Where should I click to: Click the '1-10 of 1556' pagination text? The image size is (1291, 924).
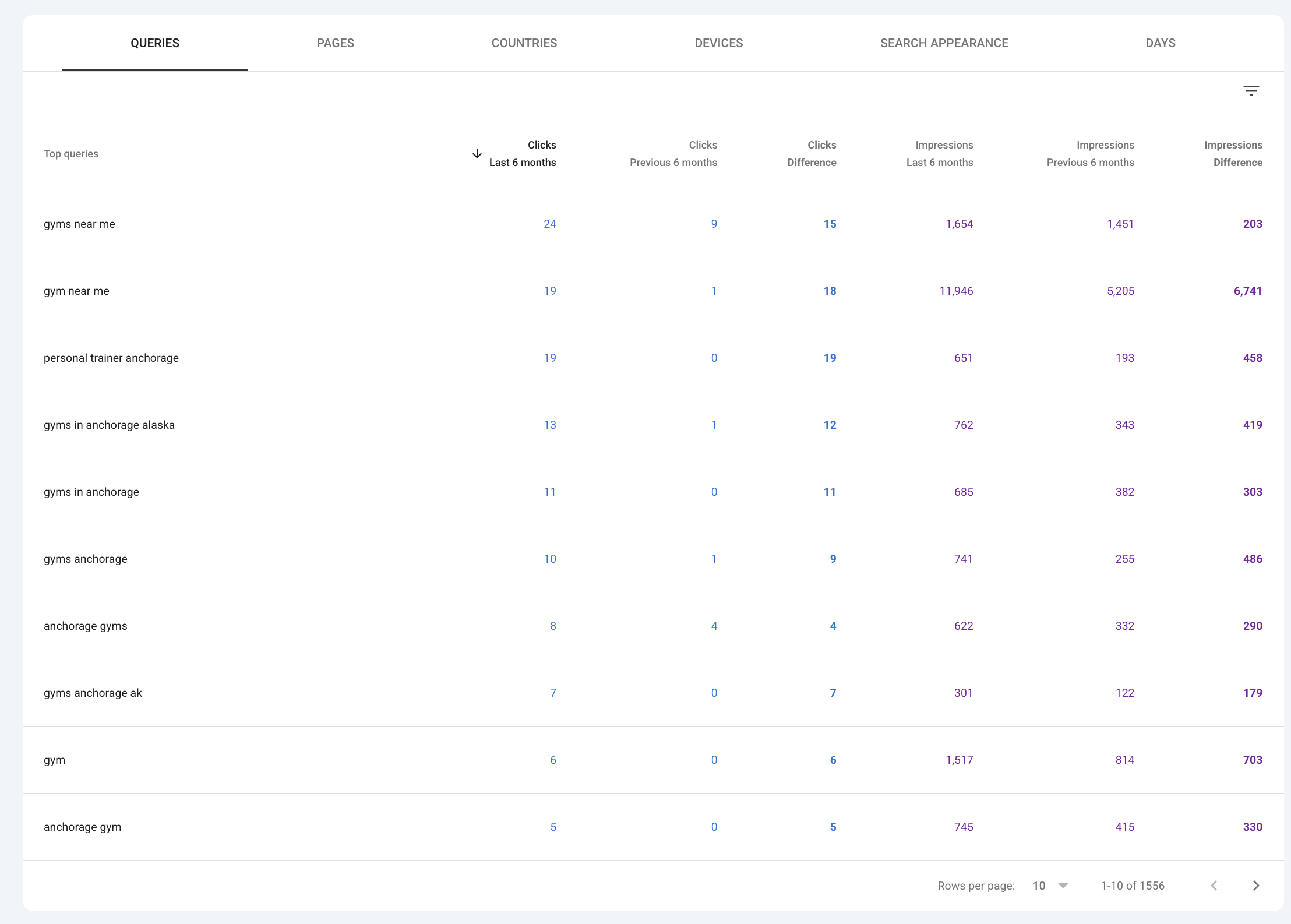click(x=1133, y=886)
